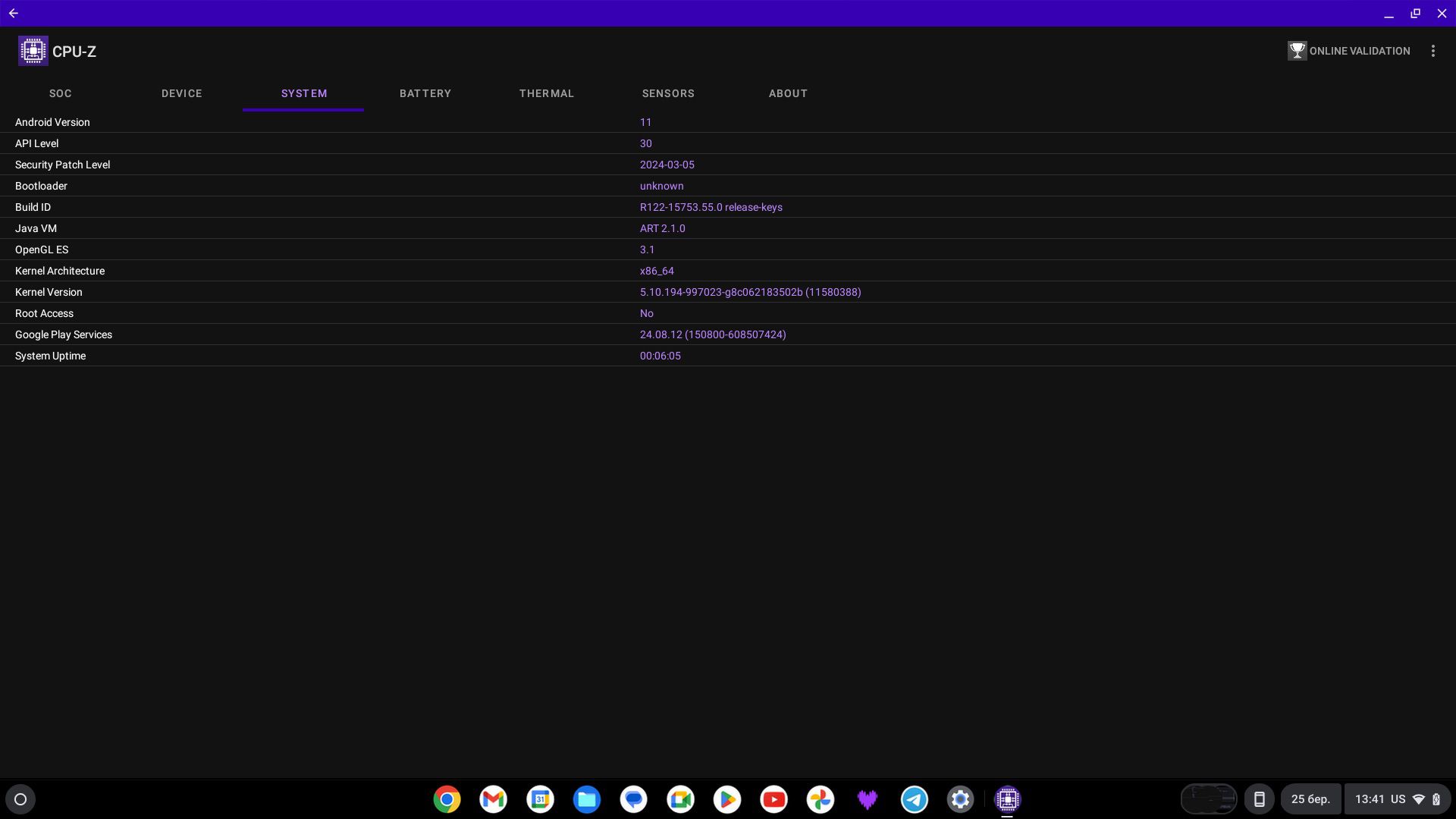Switch to SOC tab
Screen dimensions: 1456x819
point(60,94)
